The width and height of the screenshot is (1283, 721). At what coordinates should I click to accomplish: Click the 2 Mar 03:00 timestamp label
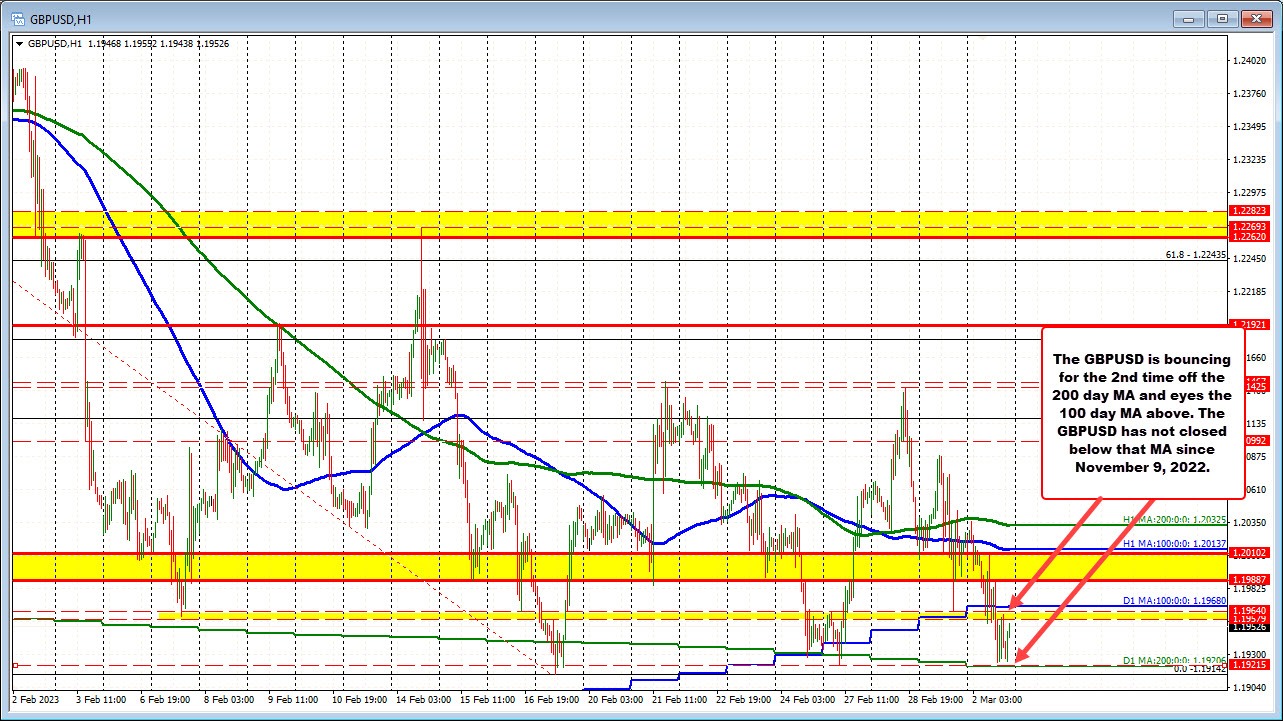tap(997, 701)
